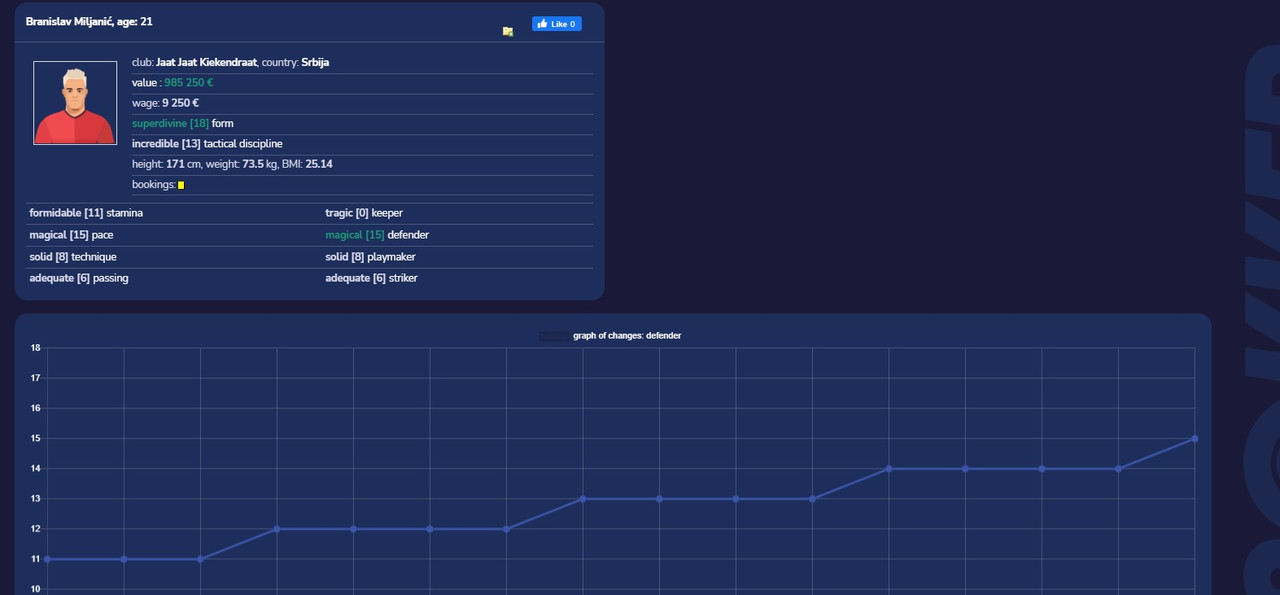This screenshot has width=1280, height=595.
Task: Select solid [8] playmaker skill
Action: 371,257
